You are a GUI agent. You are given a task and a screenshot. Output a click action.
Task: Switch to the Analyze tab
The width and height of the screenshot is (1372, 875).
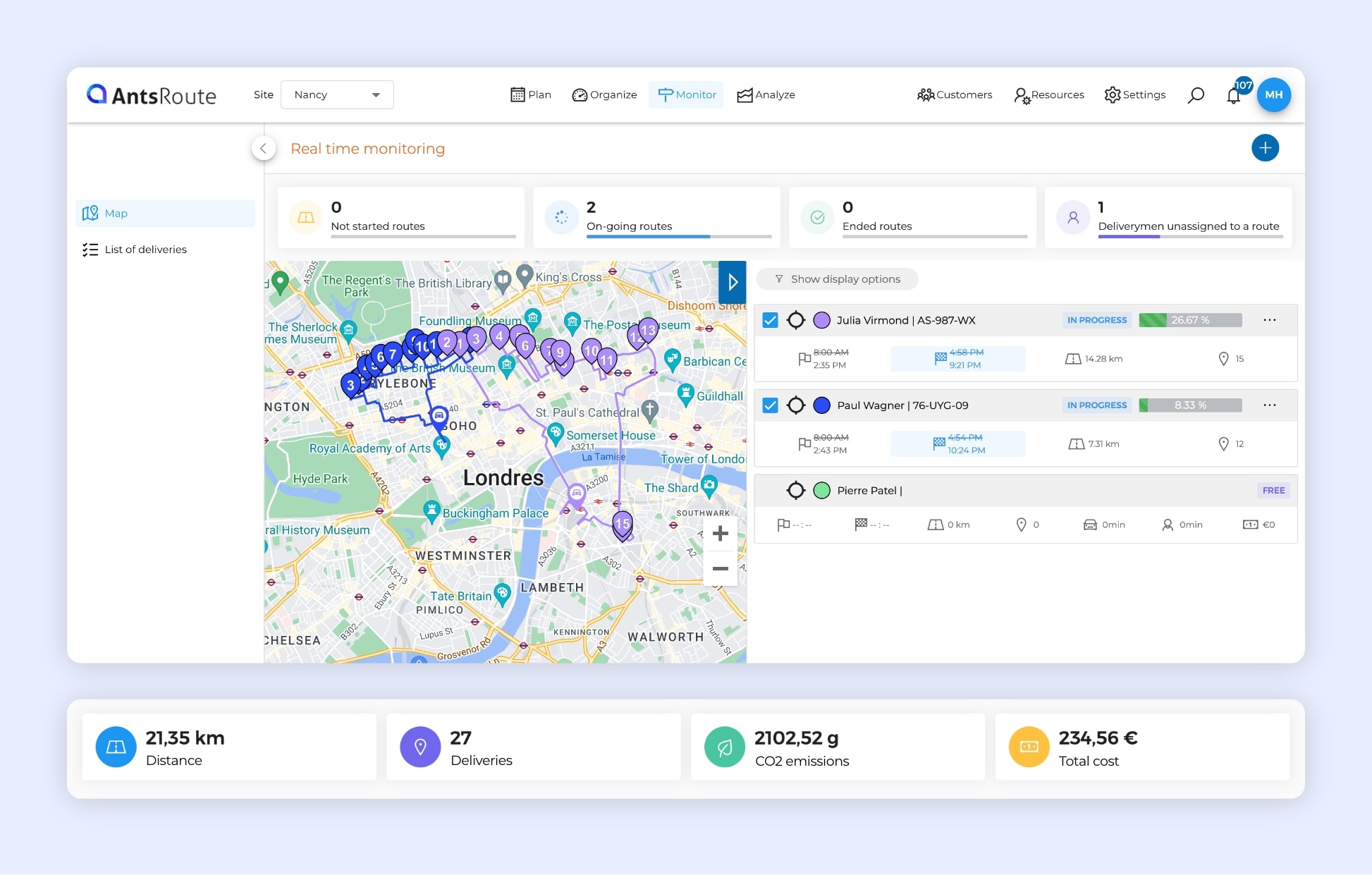[766, 95]
